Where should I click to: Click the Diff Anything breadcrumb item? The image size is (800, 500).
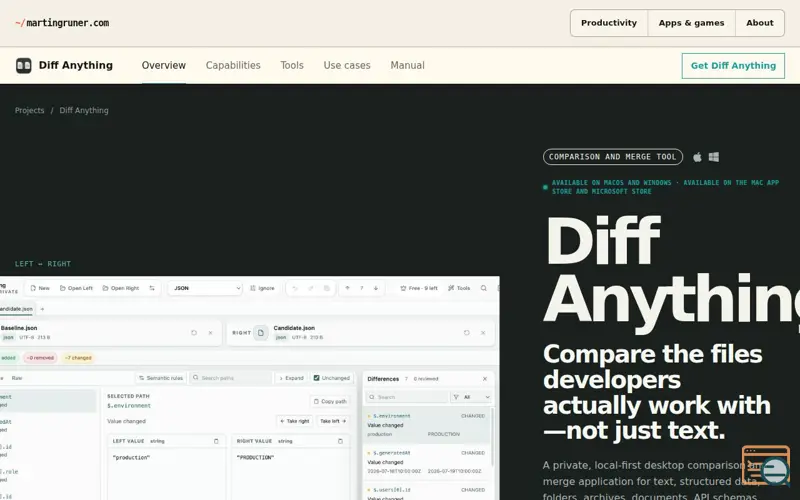click(x=84, y=110)
